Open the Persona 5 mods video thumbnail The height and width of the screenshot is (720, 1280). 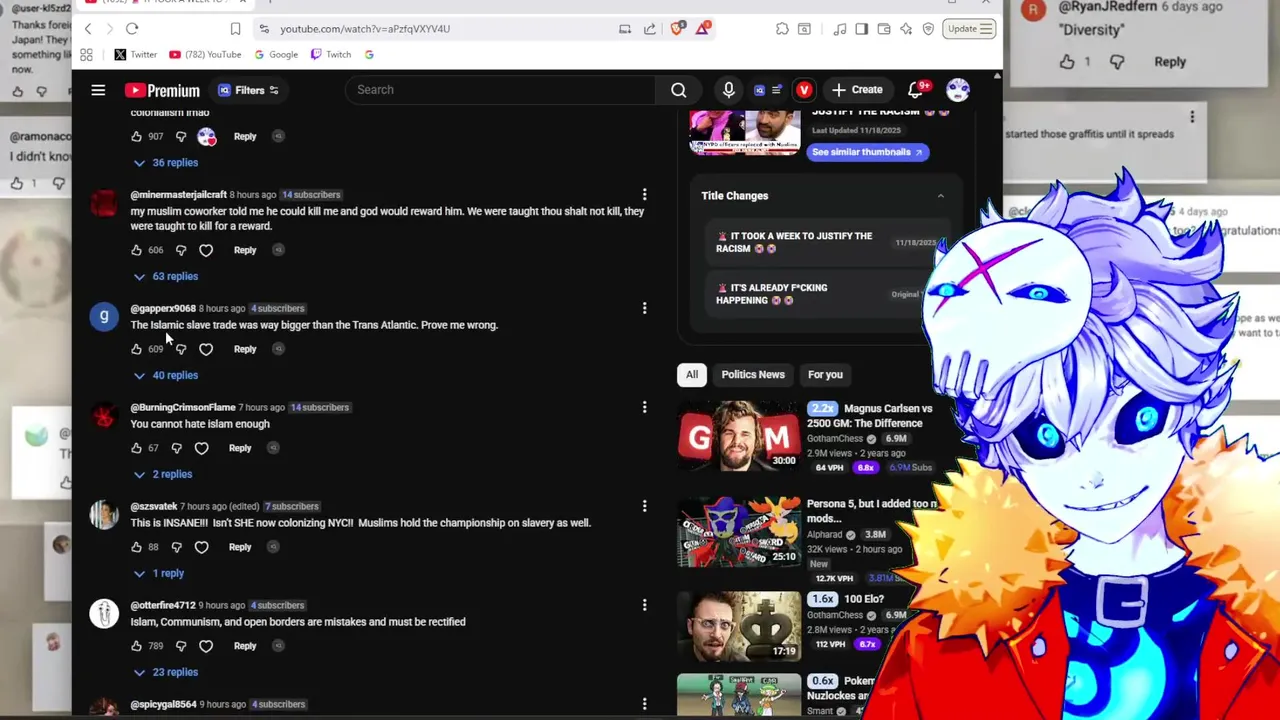coord(739,531)
